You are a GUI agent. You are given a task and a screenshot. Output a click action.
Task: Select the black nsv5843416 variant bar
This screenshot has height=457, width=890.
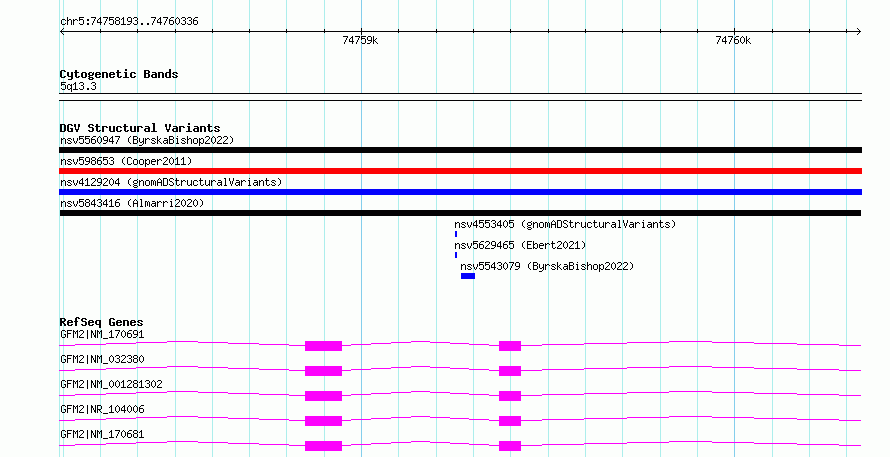click(x=460, y=213)
